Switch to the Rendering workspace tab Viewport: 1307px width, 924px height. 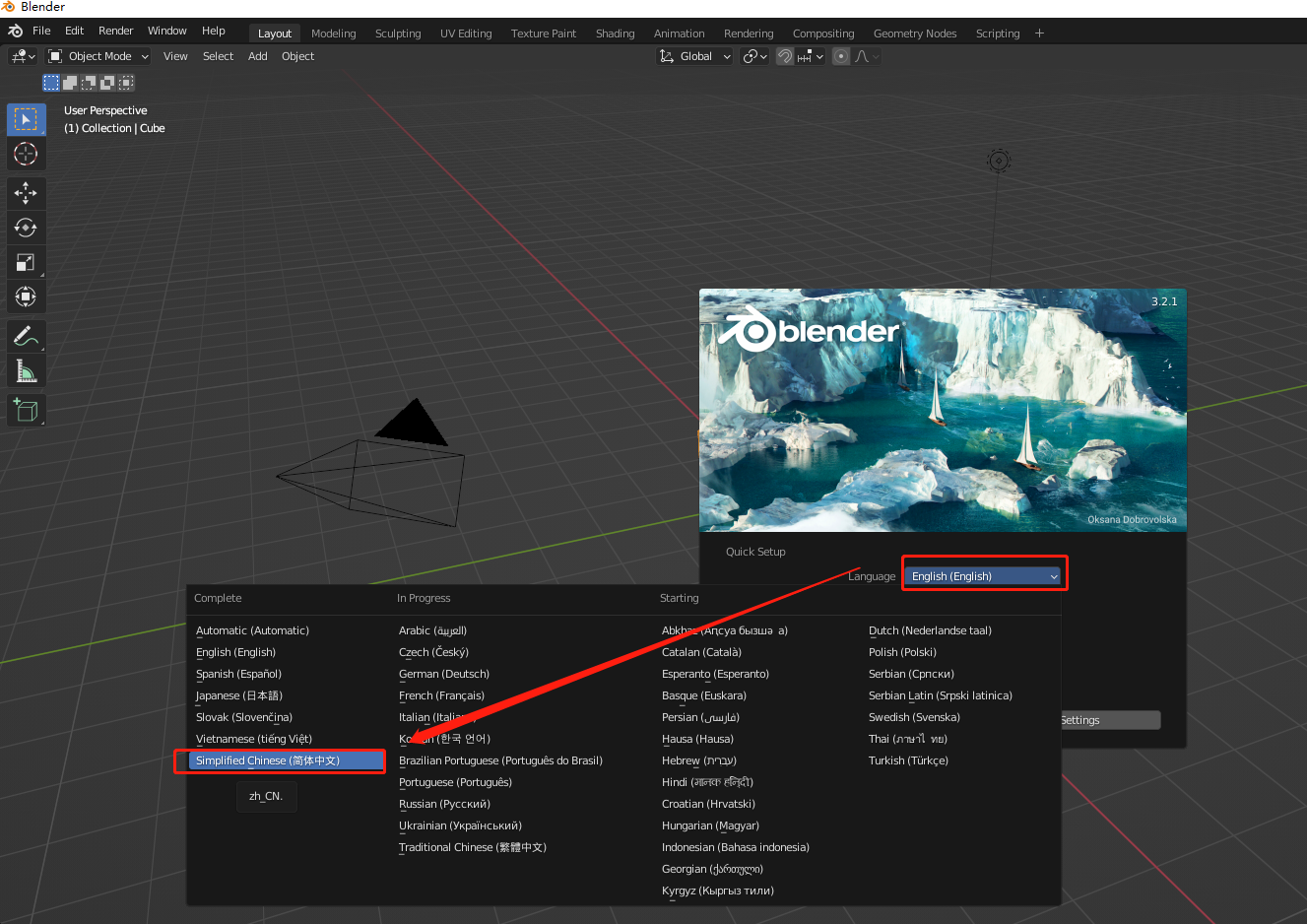tap(749, 33)
